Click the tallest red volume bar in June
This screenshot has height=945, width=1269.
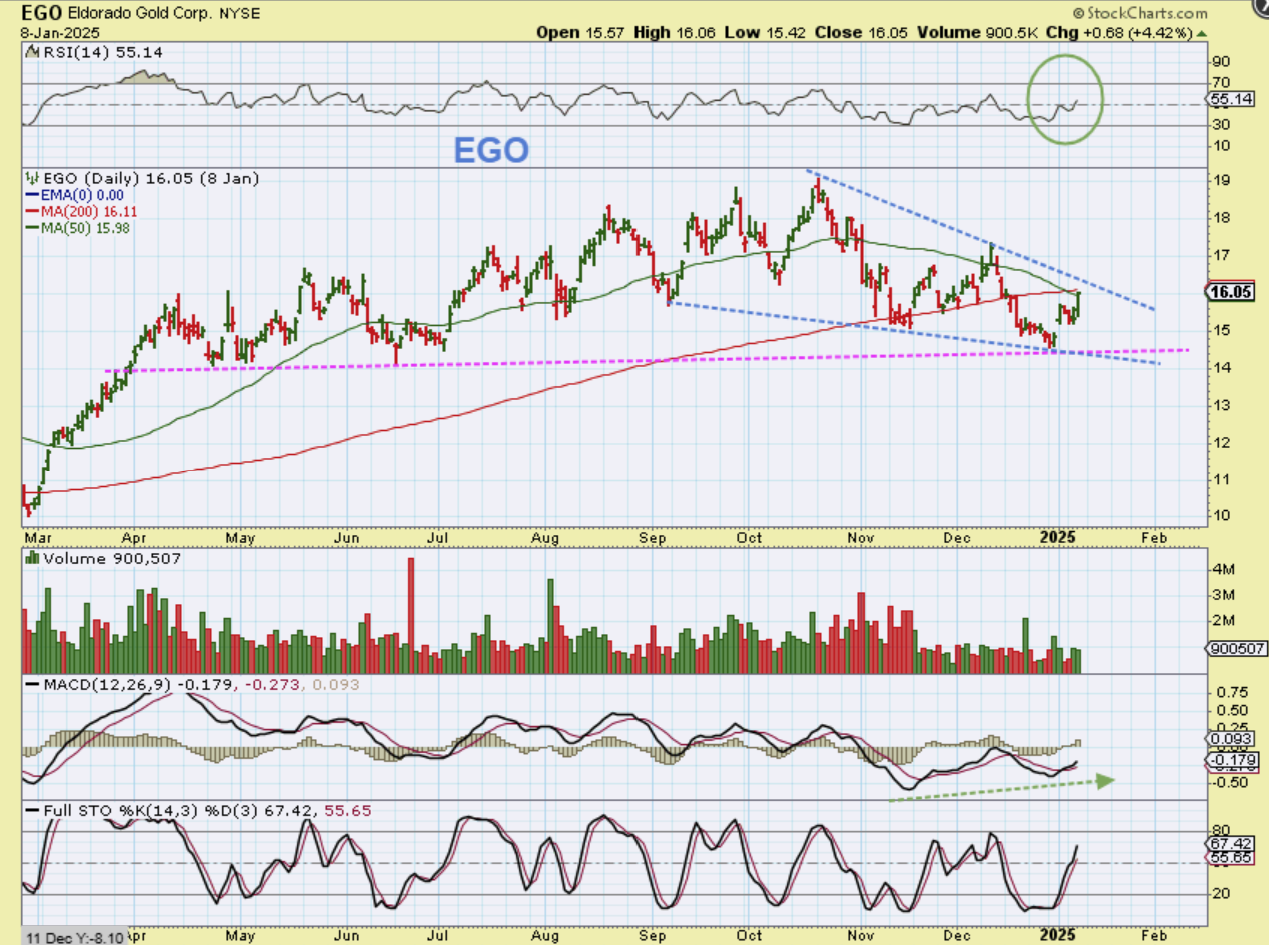click(410, 615)
